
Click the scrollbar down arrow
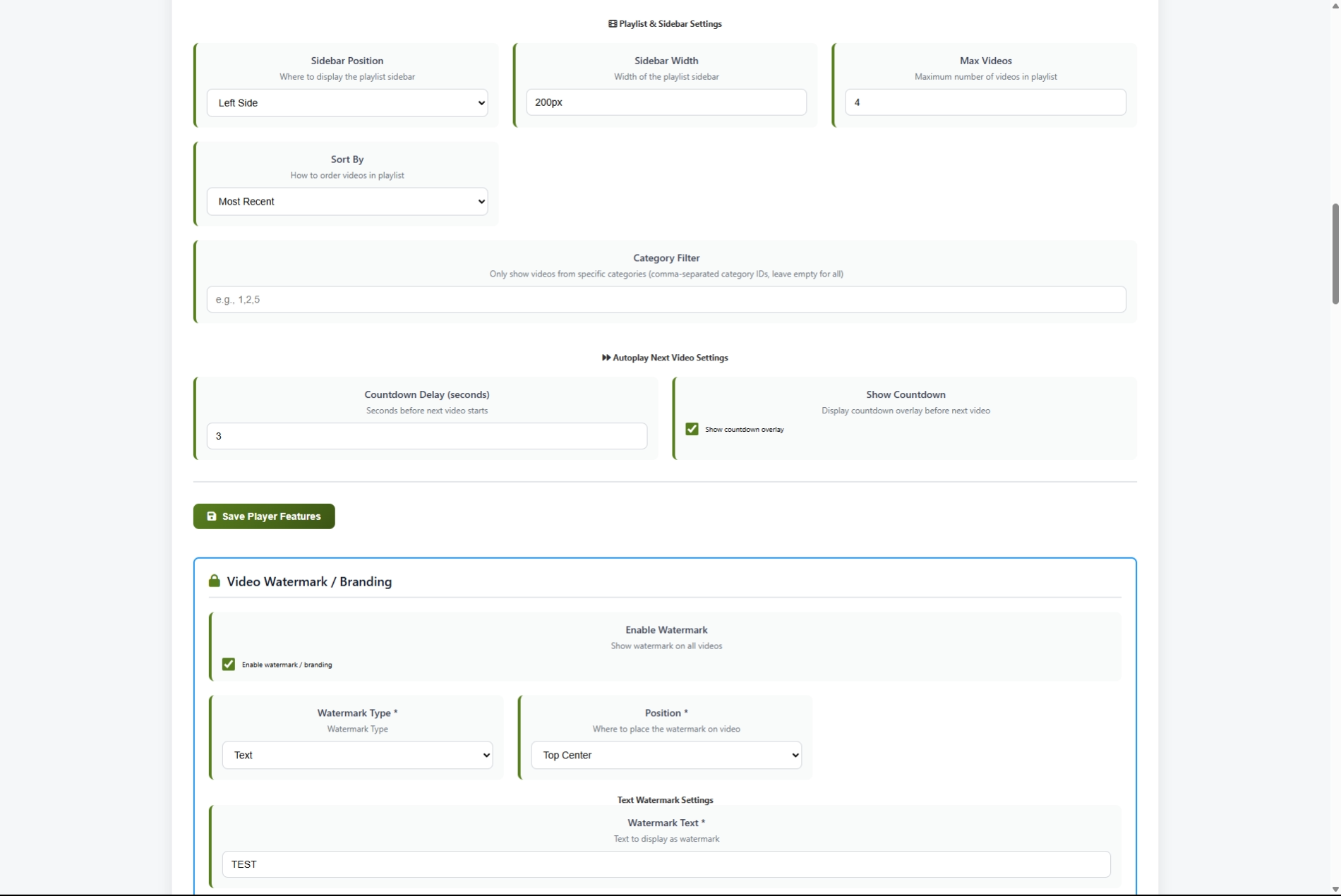coord(1335,890)
